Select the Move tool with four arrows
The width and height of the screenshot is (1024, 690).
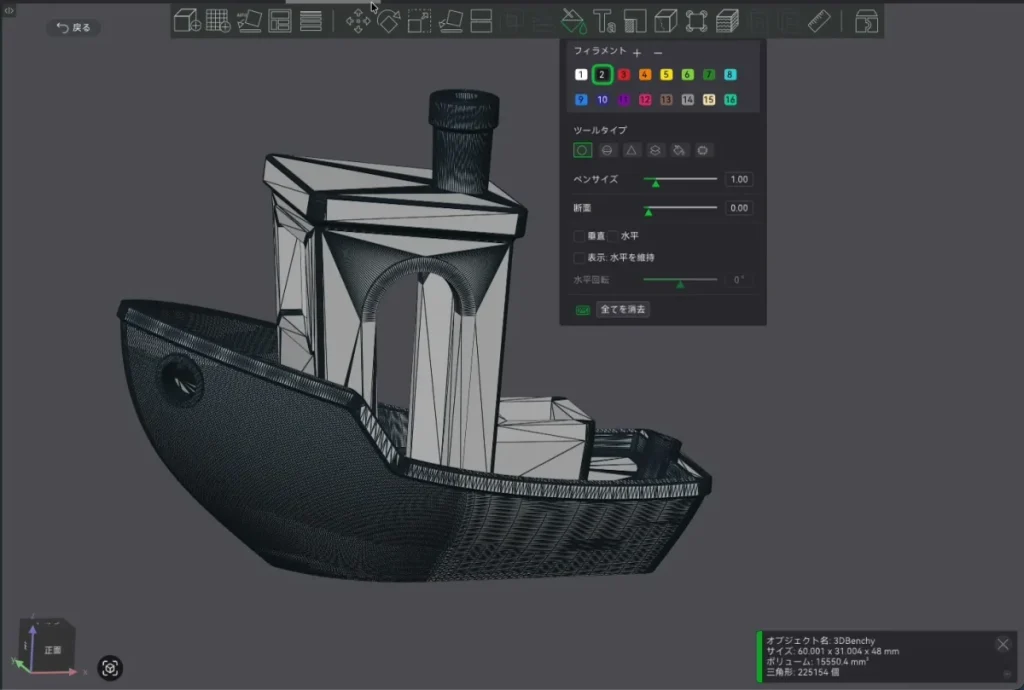pyautogui.click(x=358, y=21)
